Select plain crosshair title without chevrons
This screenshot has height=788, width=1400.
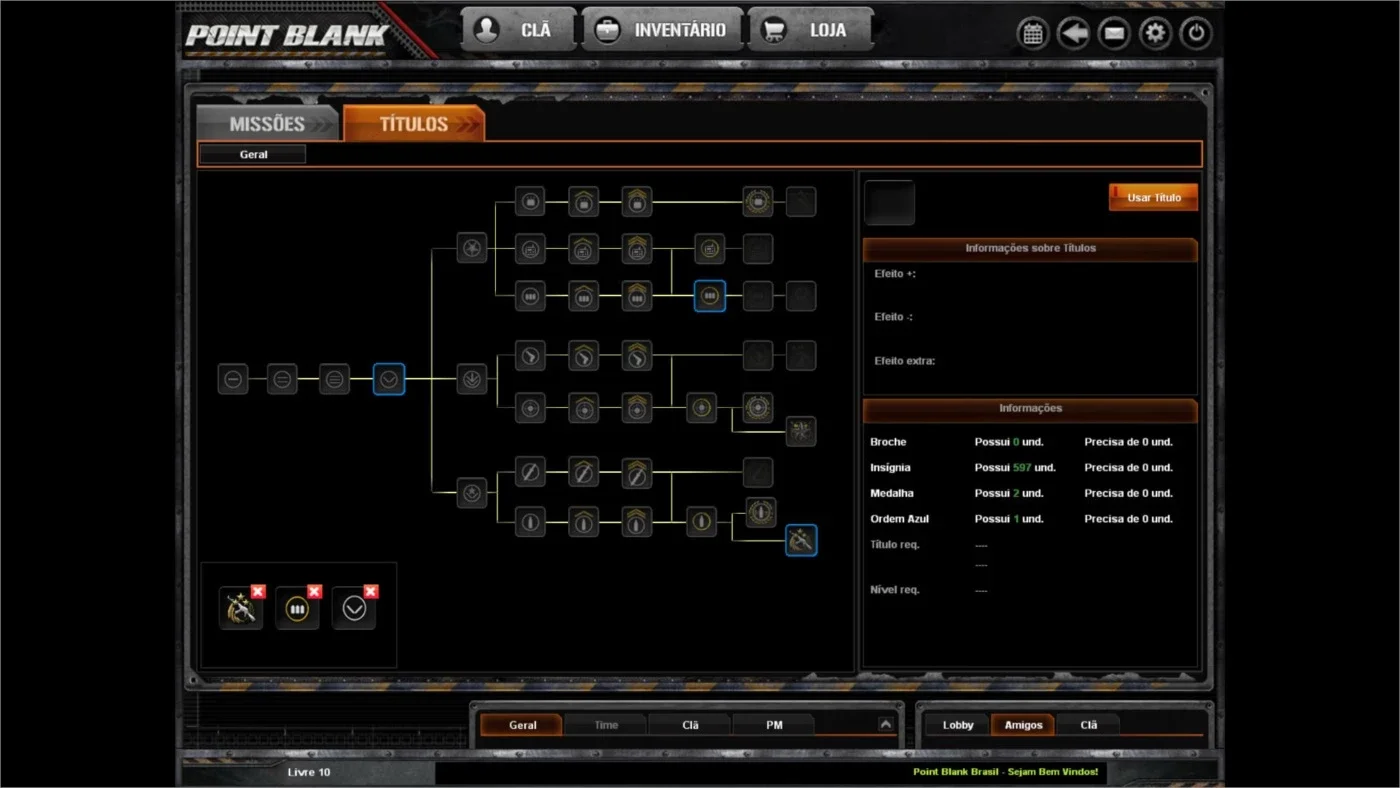click(x=531, y=407)
